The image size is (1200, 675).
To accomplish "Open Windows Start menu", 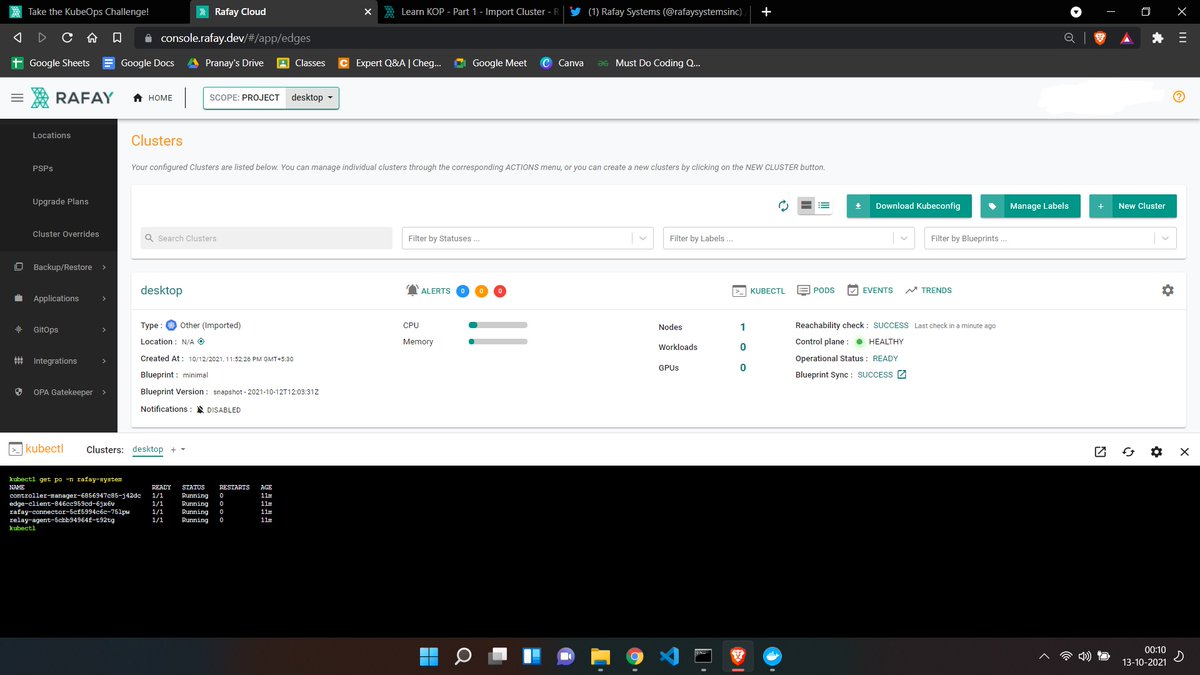I will click(429, 656).
